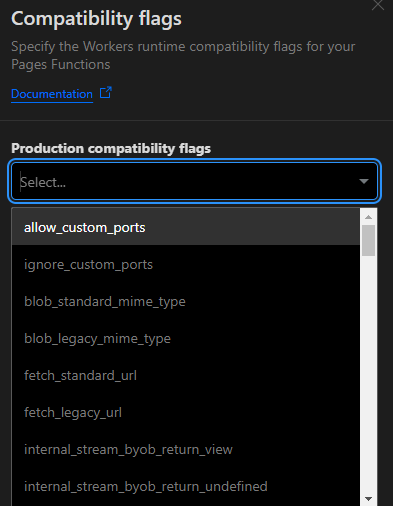Image resolution: width=393 pixels, height=506 pixels.
Task: Choose blob_standard_mime_type option
Action: (186, 301)
